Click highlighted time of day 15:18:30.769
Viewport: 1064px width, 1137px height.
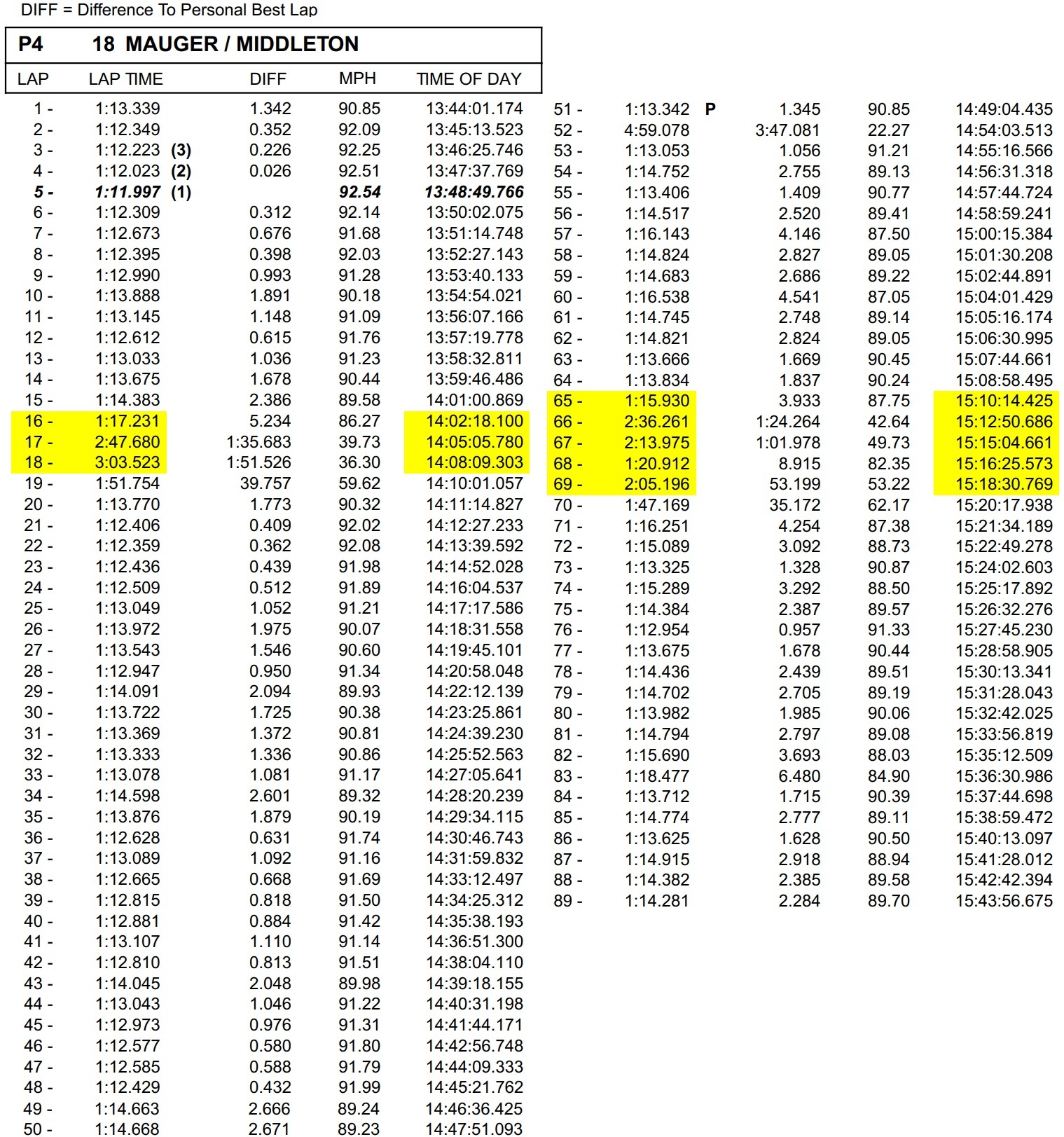pos(1004,484)
